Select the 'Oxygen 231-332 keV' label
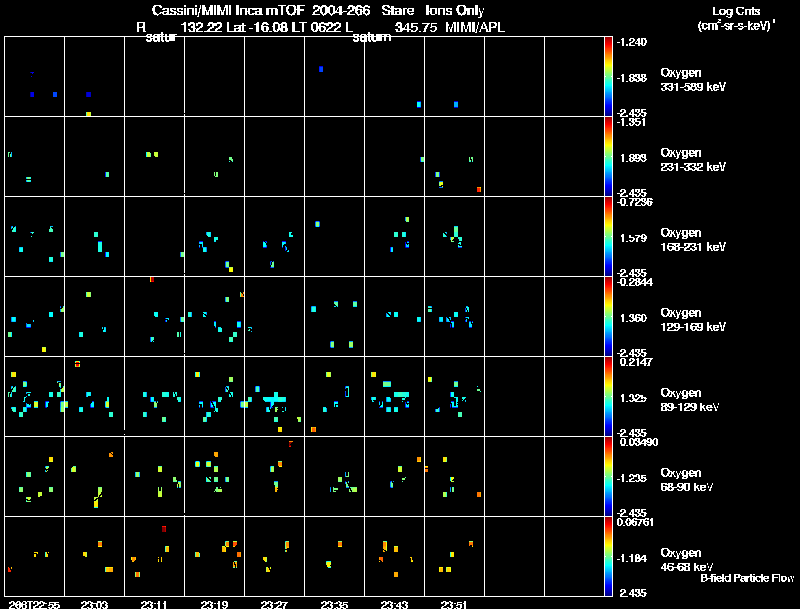800x609 pixels. pos(693,160)
